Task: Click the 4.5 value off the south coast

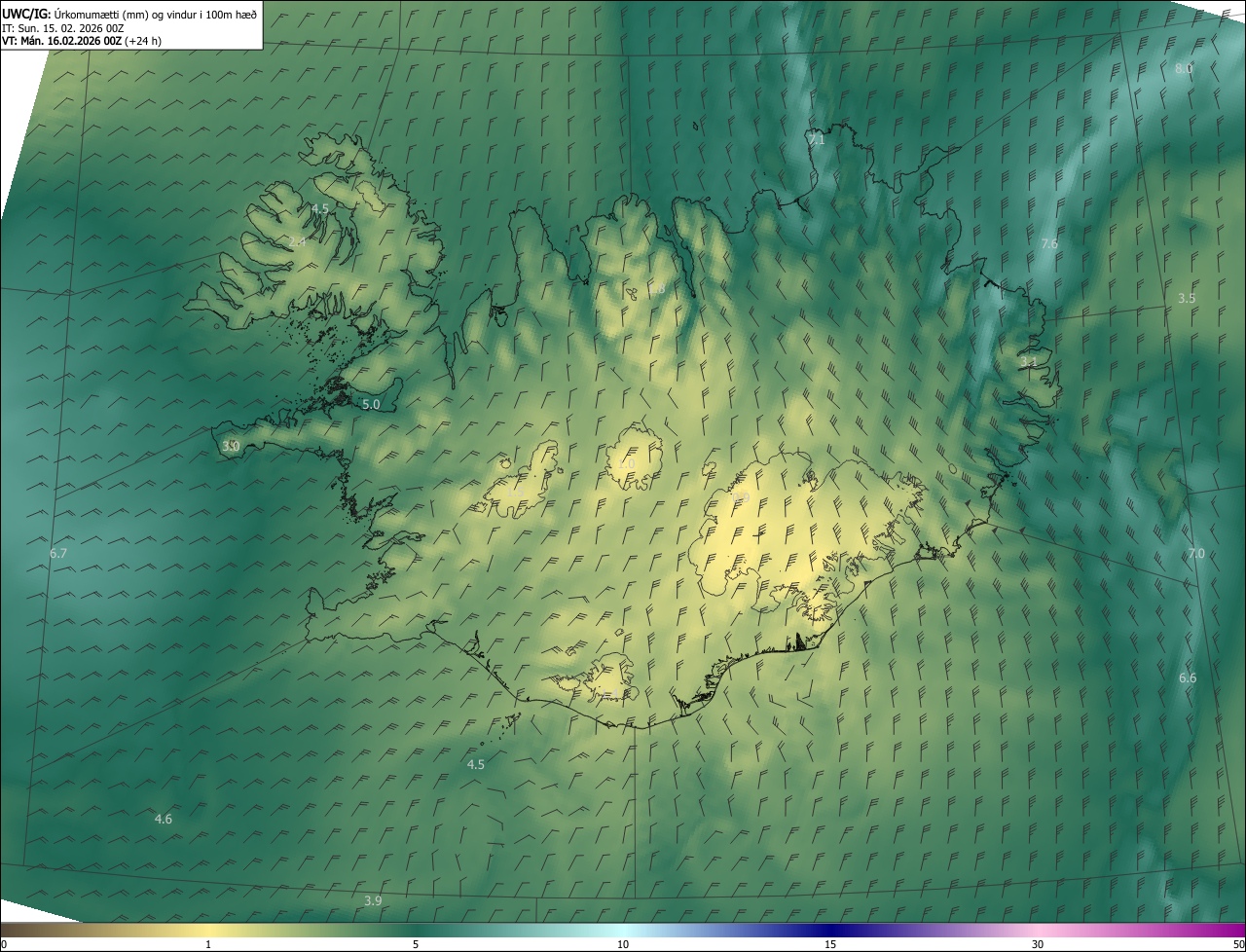Action: pyautogui.click(x=476, y=765)
